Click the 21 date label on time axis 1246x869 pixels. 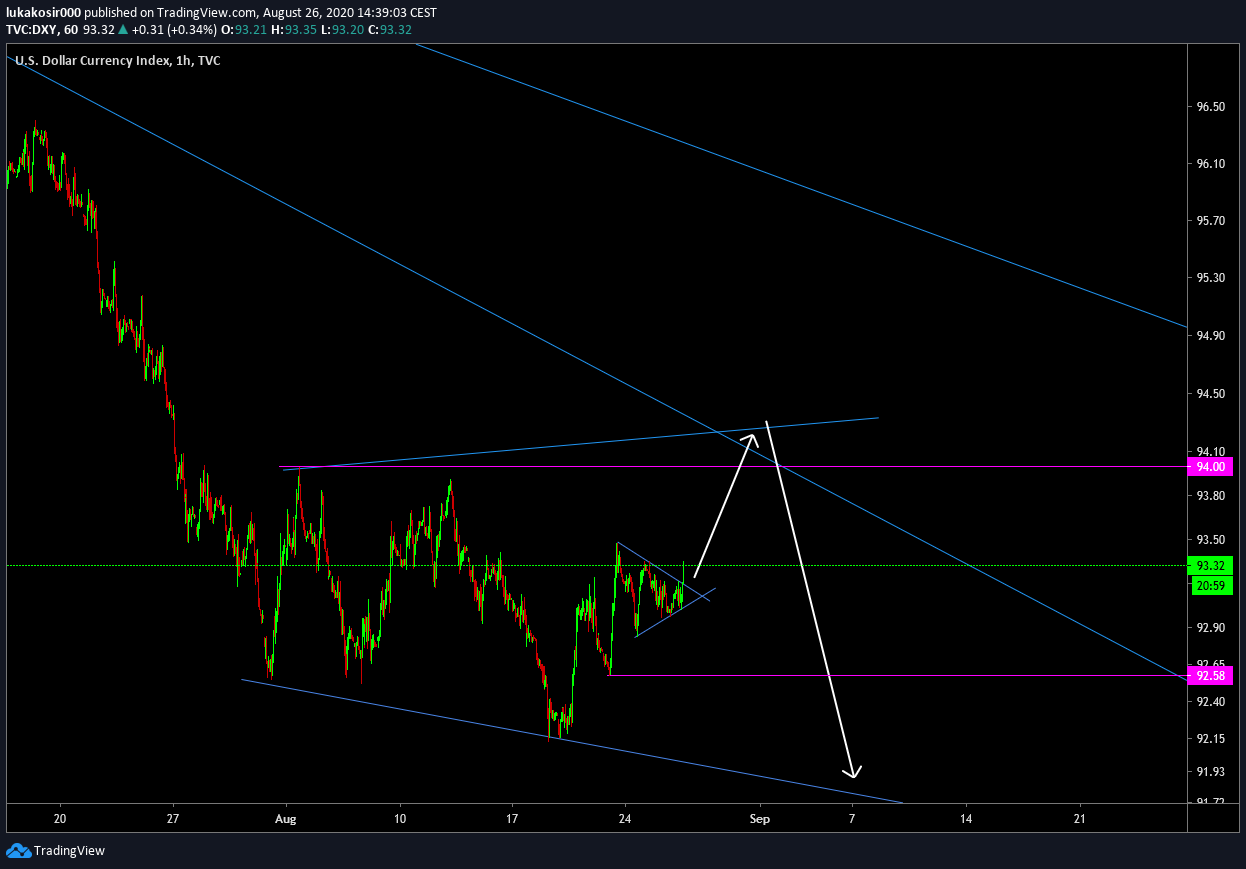[x=1079, y=818]
